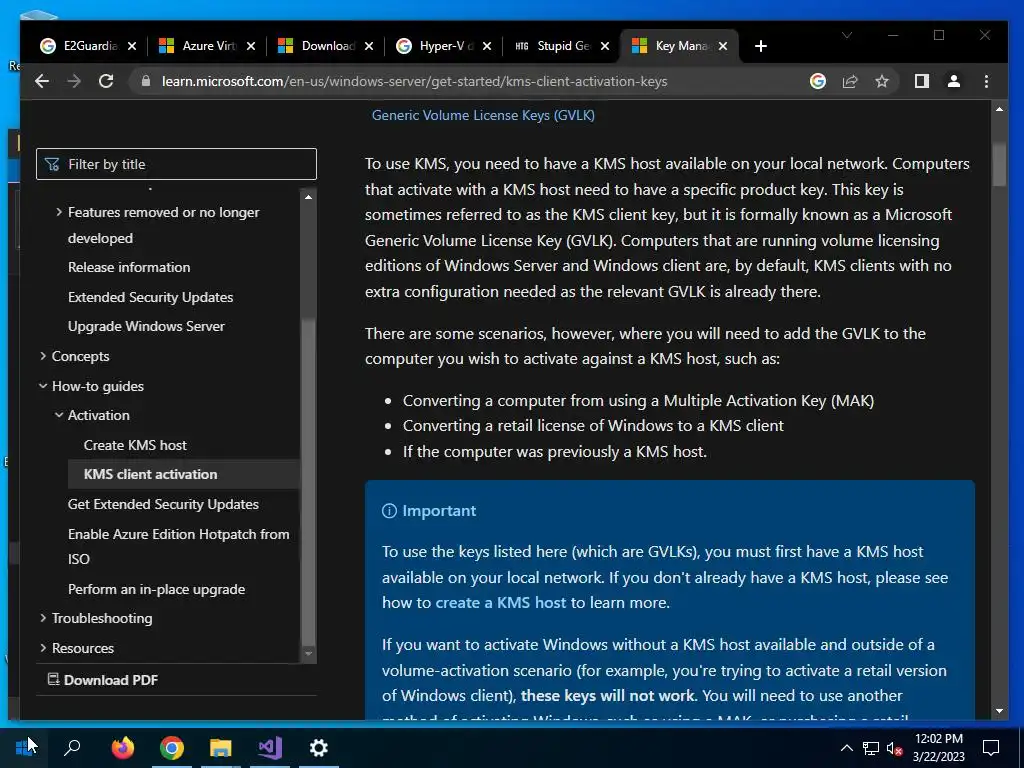Click the address bar URL
The width and height of the screenshot is (1024, 768).
click(415, 81)
